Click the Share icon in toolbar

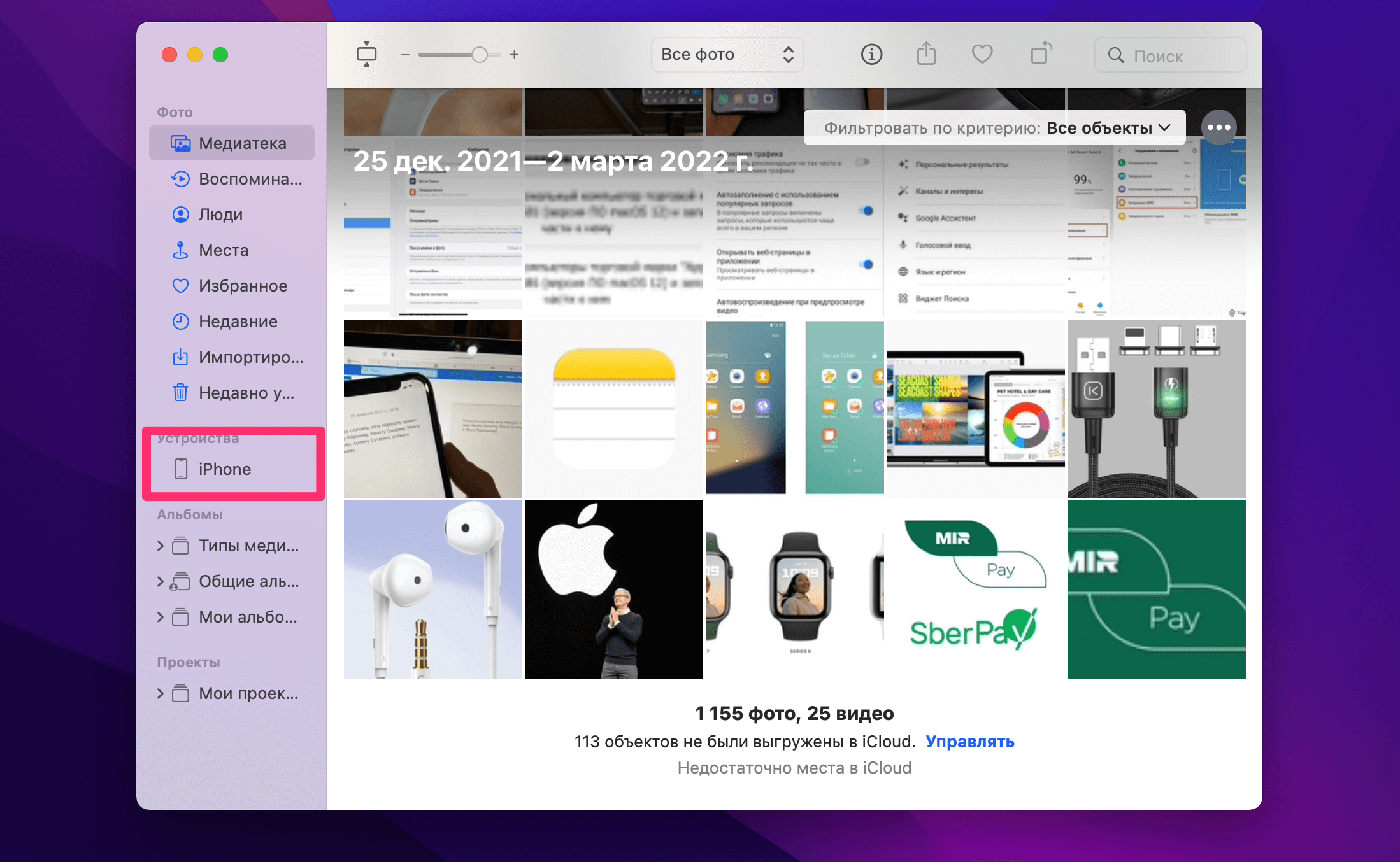tap(926, 55)
